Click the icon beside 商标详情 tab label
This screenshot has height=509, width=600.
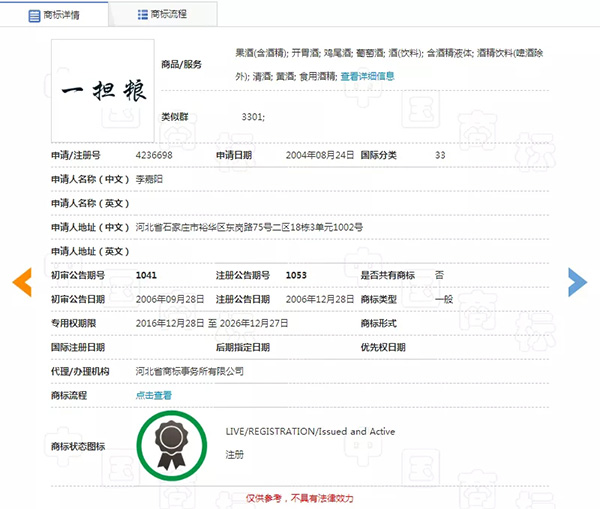pyautogui.click(x=24, y=16)
